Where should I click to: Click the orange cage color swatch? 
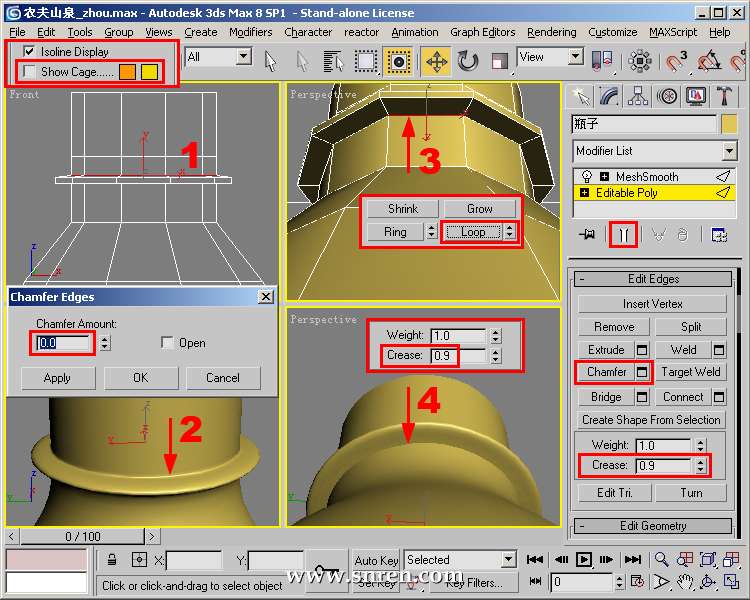click(x=127, y=72)
